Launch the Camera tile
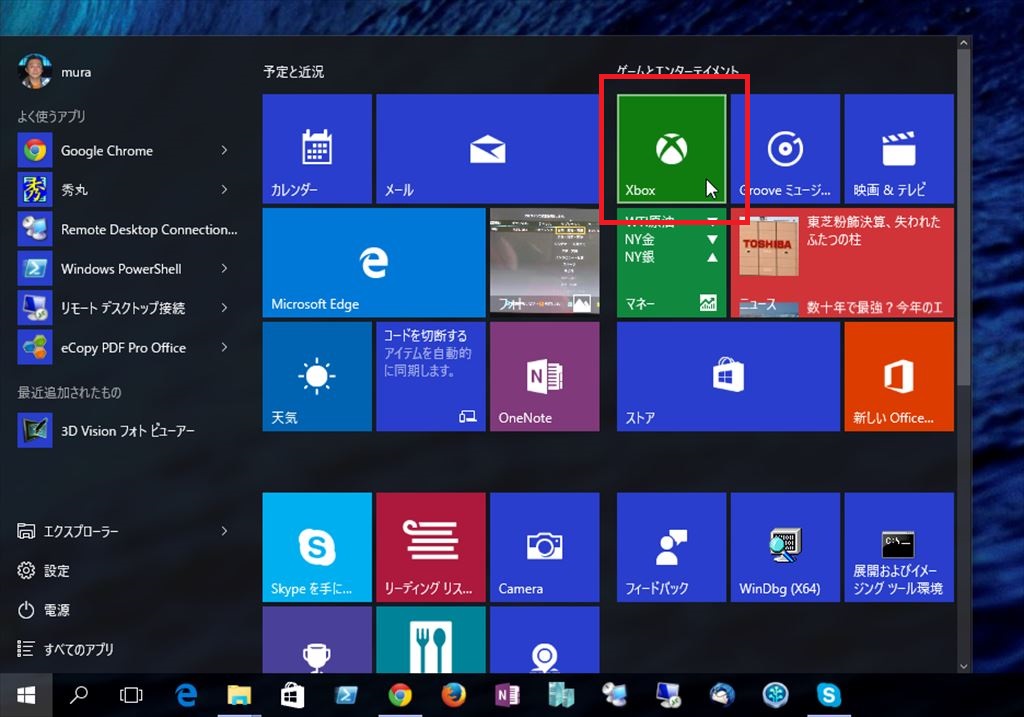 (x=544, y=547)
